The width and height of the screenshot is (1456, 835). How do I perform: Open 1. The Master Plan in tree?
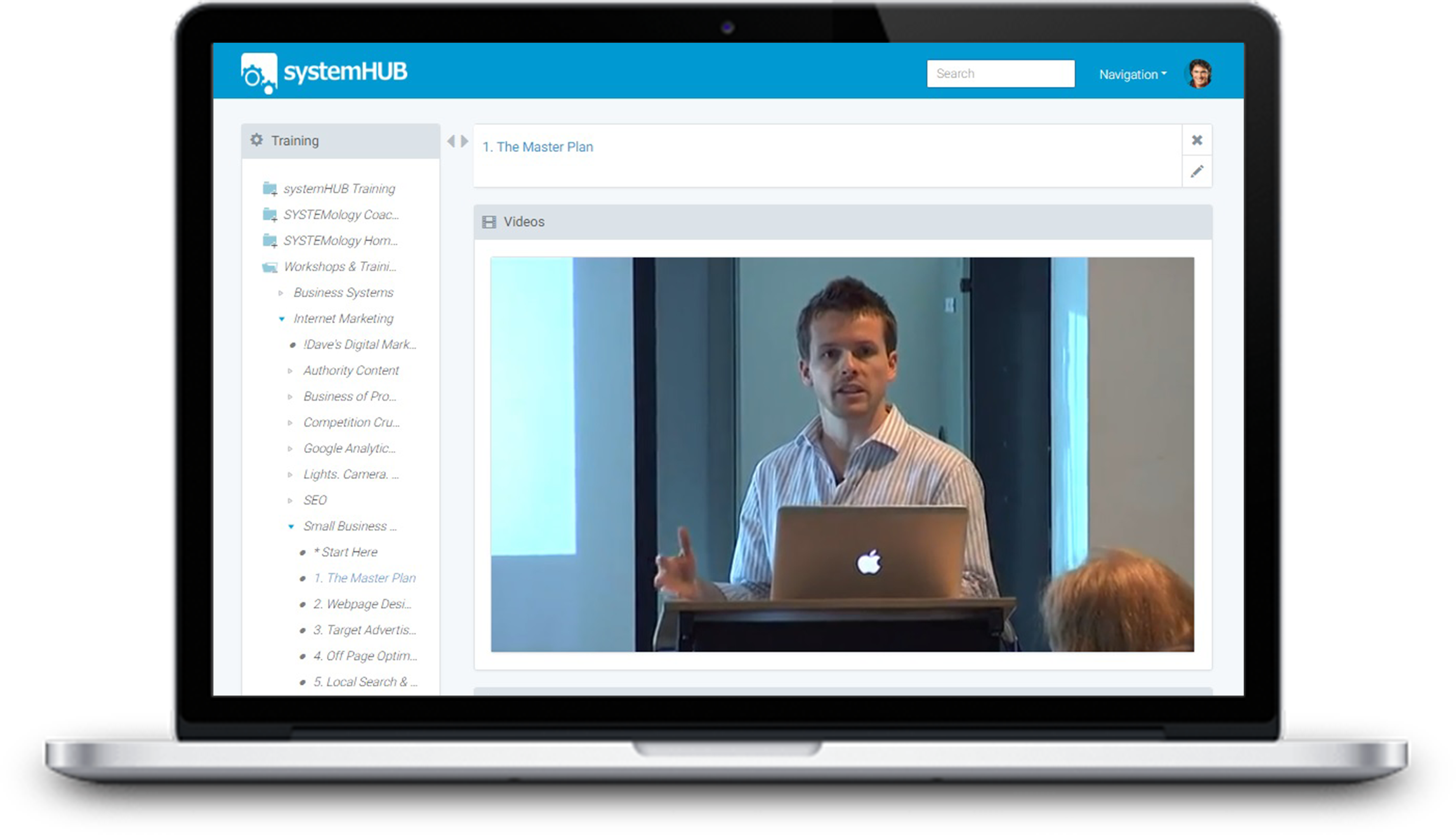[x=364, y=578]
